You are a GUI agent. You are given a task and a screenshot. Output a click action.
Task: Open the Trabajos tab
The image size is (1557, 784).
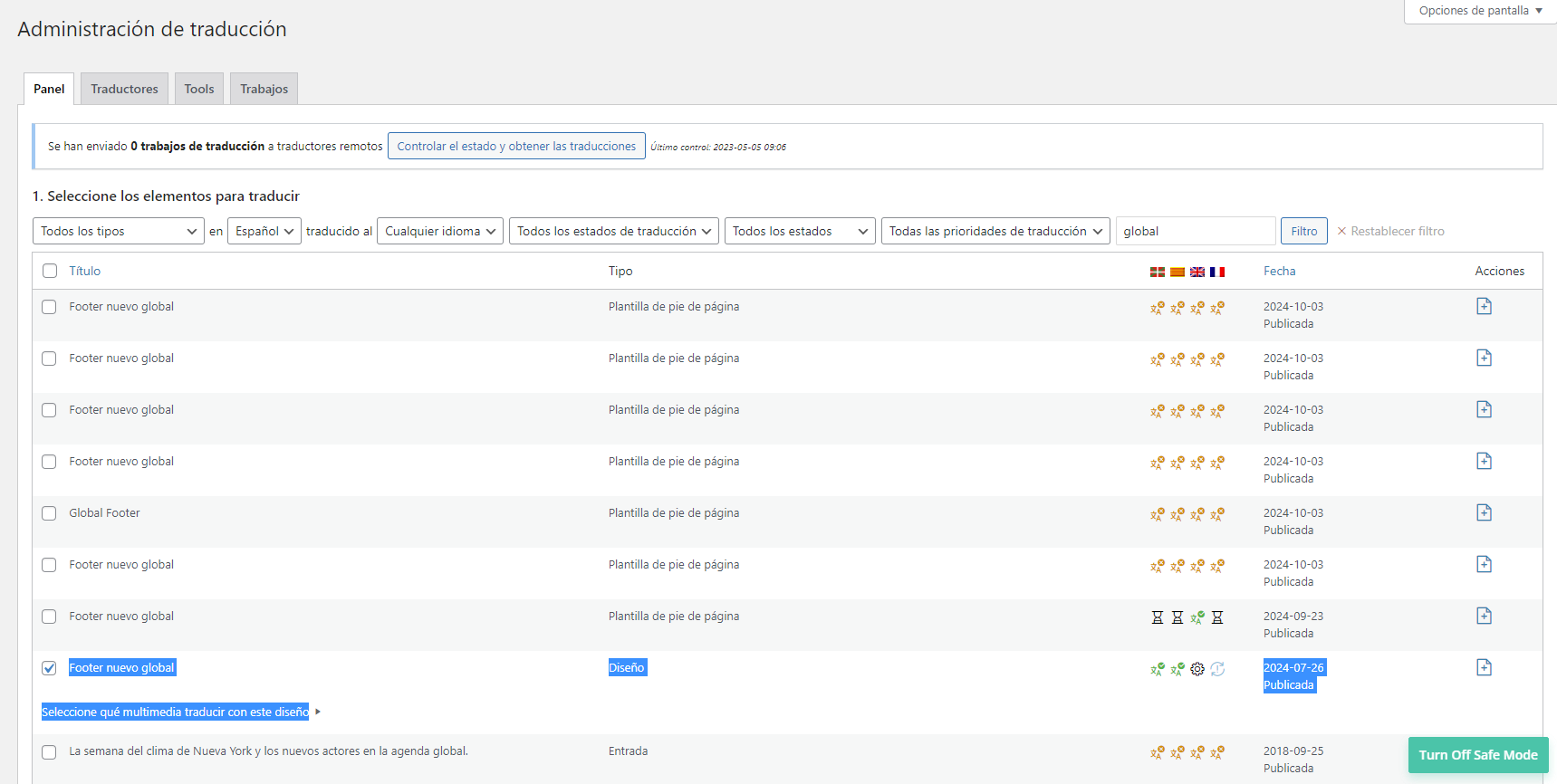[x=264, y=89]
